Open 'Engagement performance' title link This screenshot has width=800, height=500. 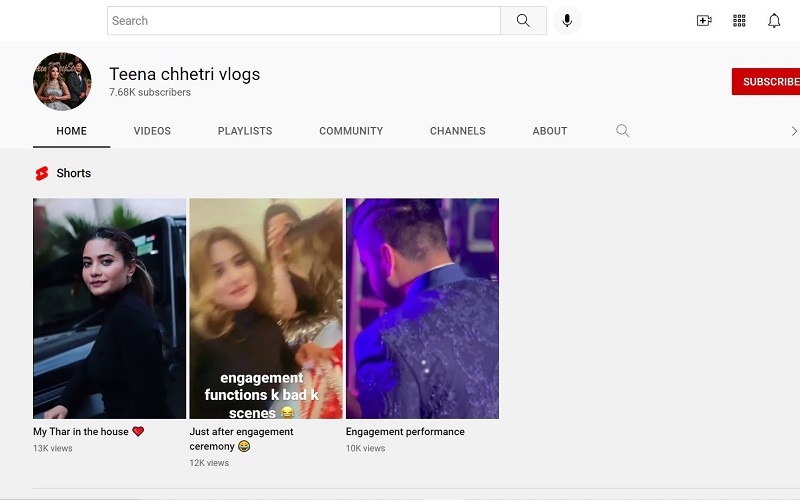[x=405, y=432]
